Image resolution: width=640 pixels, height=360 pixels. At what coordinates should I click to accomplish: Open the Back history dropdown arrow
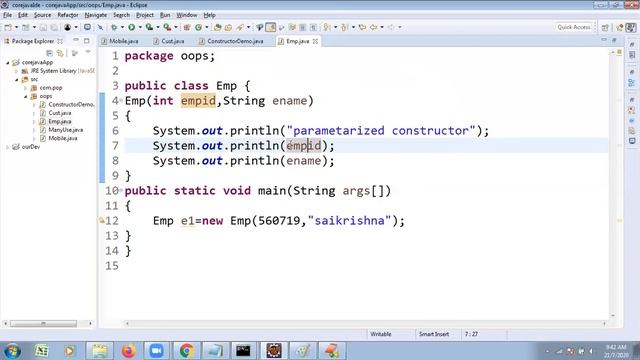[382, 27]
